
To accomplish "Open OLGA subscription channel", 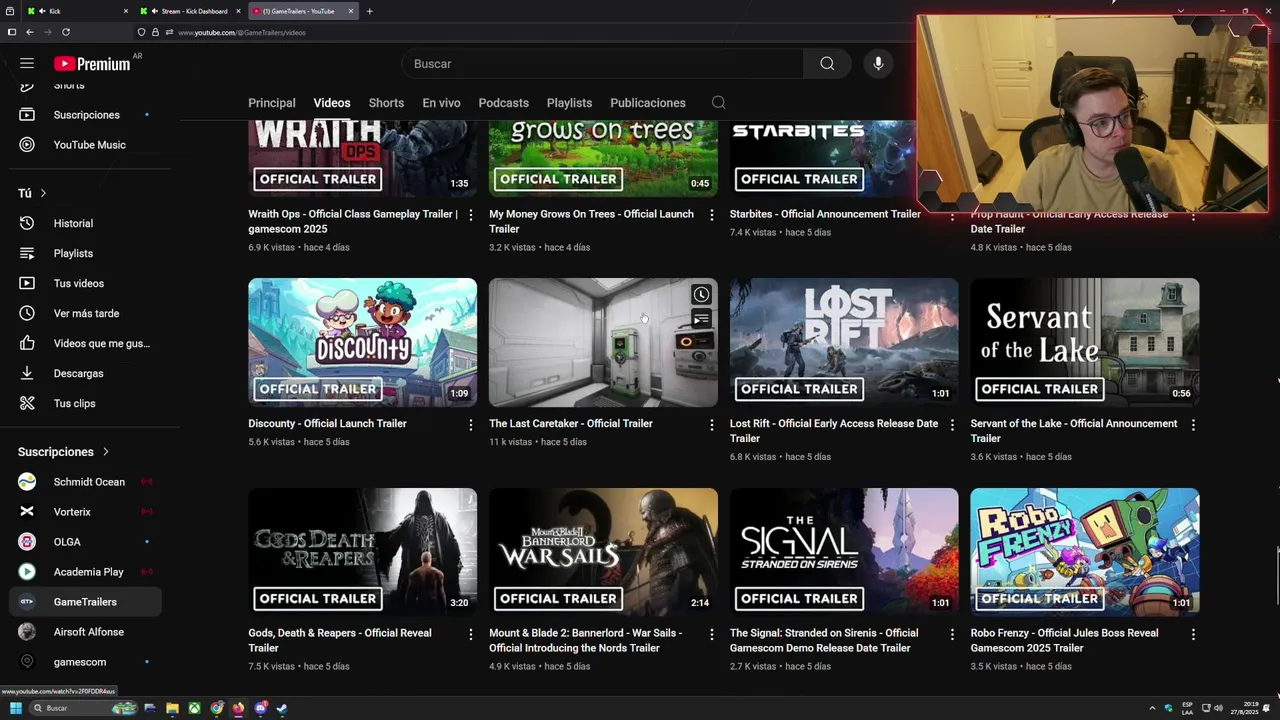I will click(x=86, y=542).
